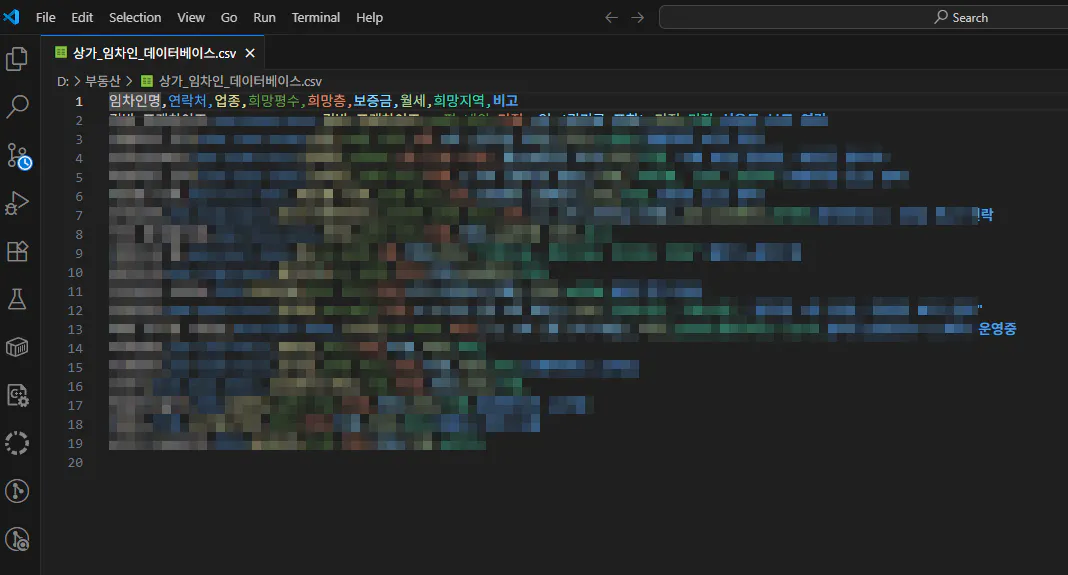Click the 희망층 header field
Viewport: 1068px width, 575px height.
tap(326, 101)
